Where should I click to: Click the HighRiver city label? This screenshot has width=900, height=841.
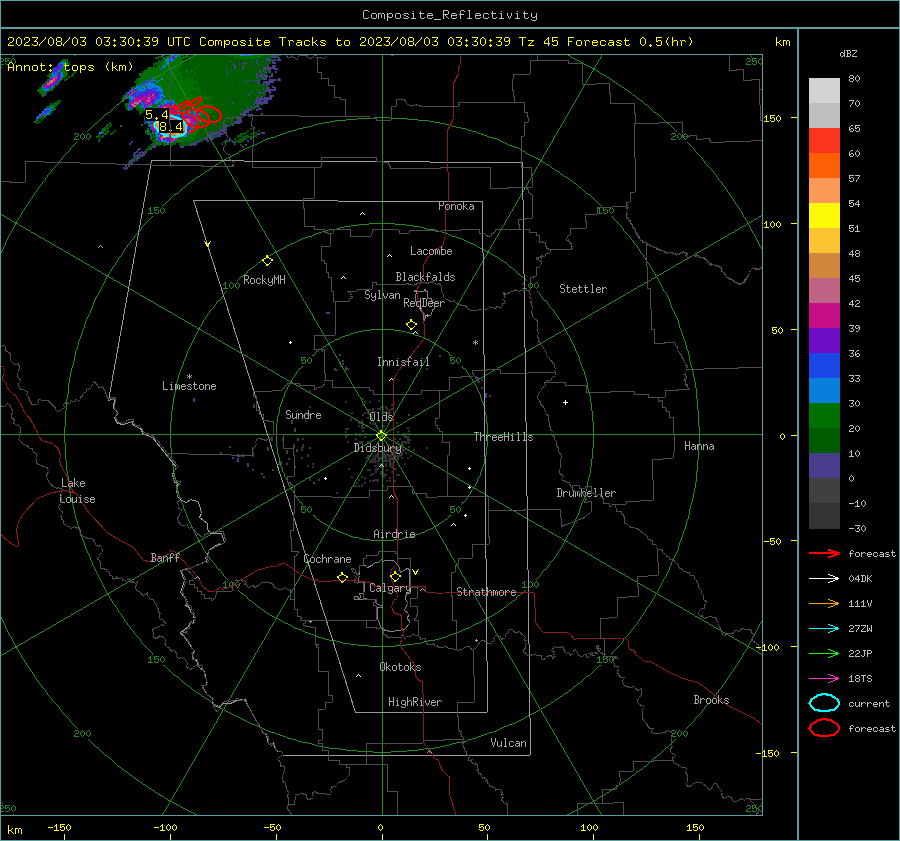(x=415, y=702)
